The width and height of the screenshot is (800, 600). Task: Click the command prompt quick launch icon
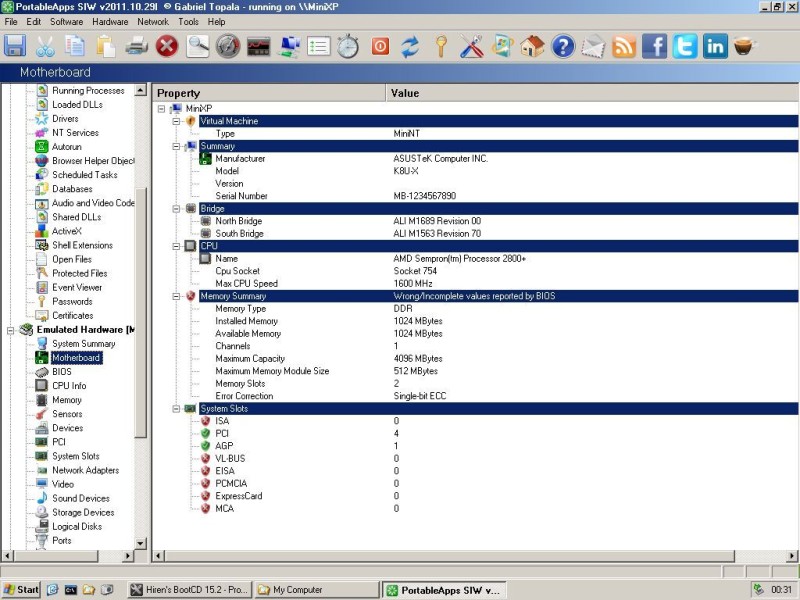click(70, 590)
